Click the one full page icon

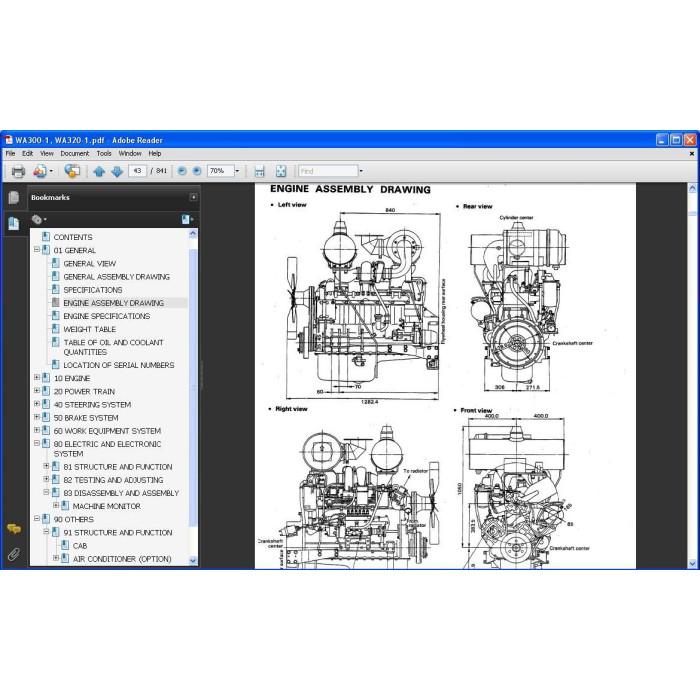[281, 171]
